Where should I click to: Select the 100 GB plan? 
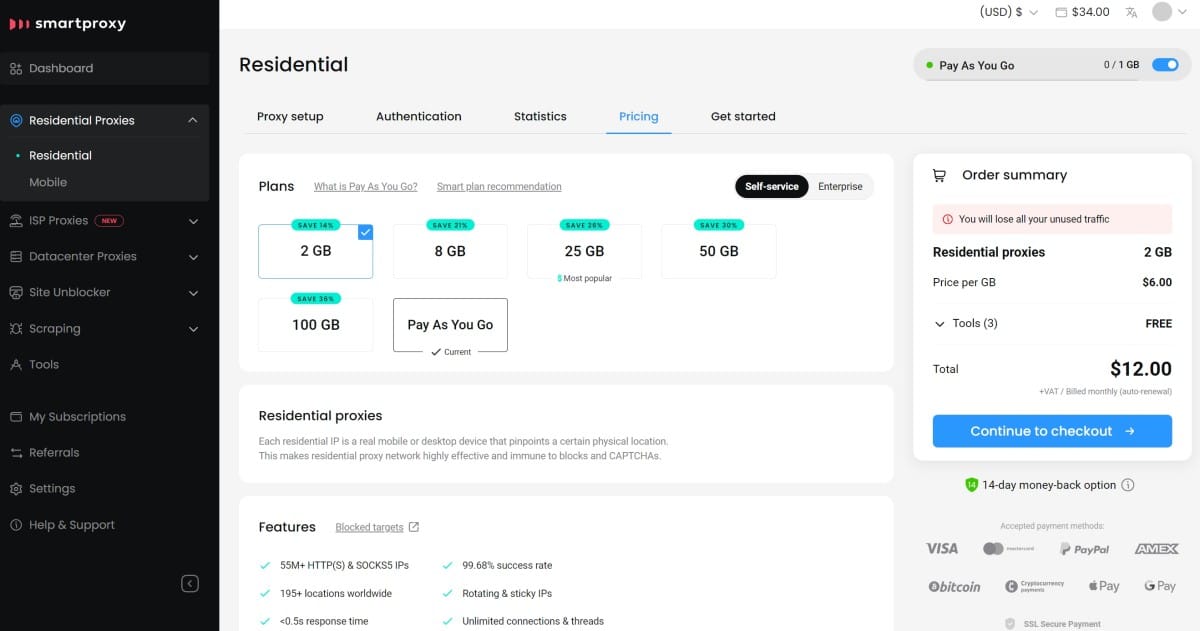(x=316, y=325)
